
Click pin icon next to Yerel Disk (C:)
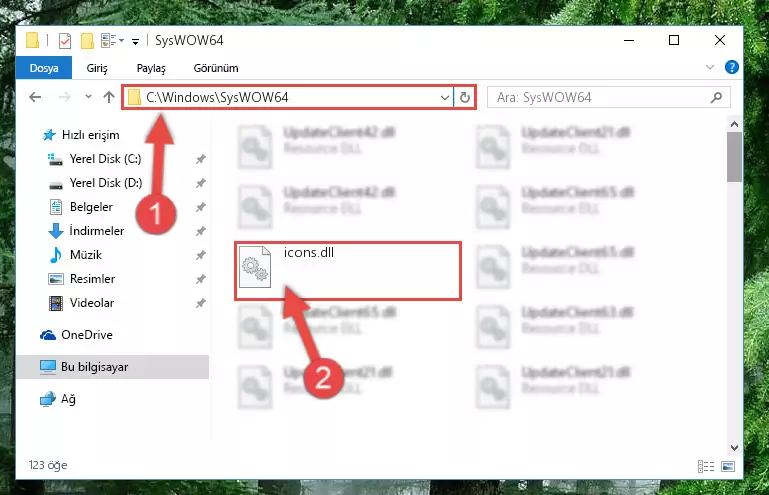point(200,159)
